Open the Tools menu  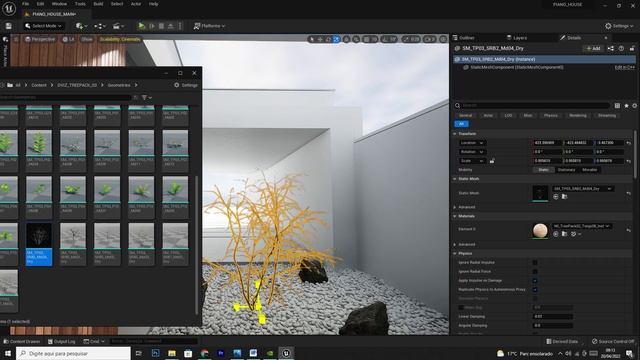click(x=80, y=4)
